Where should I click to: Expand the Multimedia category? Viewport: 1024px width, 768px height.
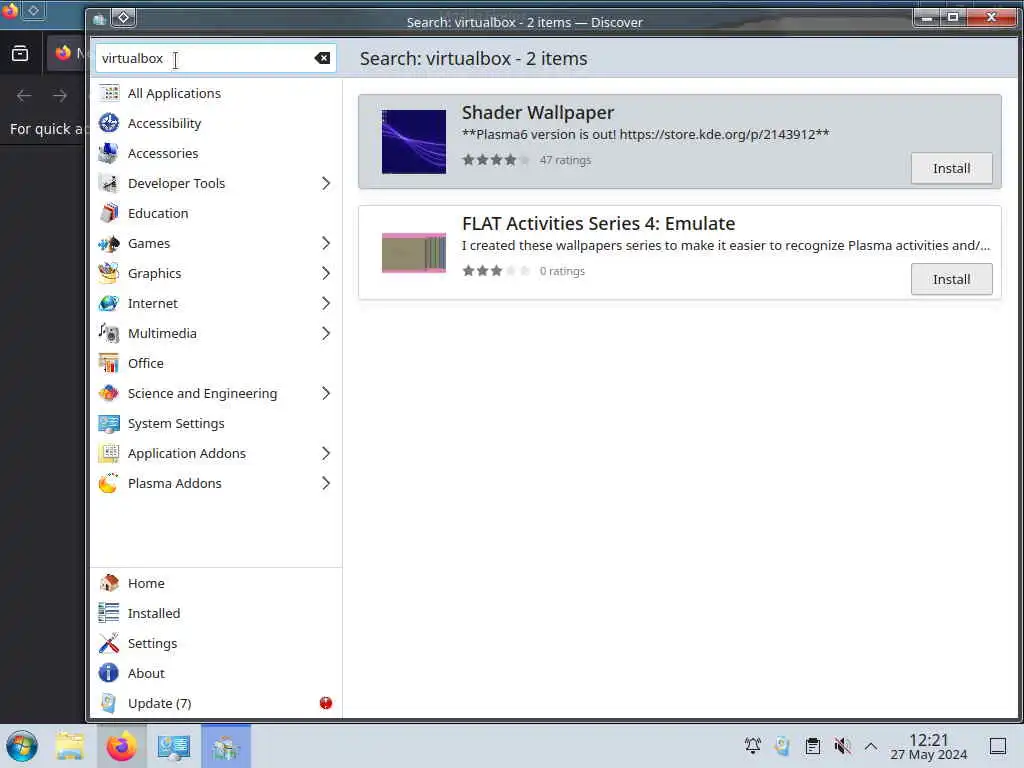[x=326, y=334]
